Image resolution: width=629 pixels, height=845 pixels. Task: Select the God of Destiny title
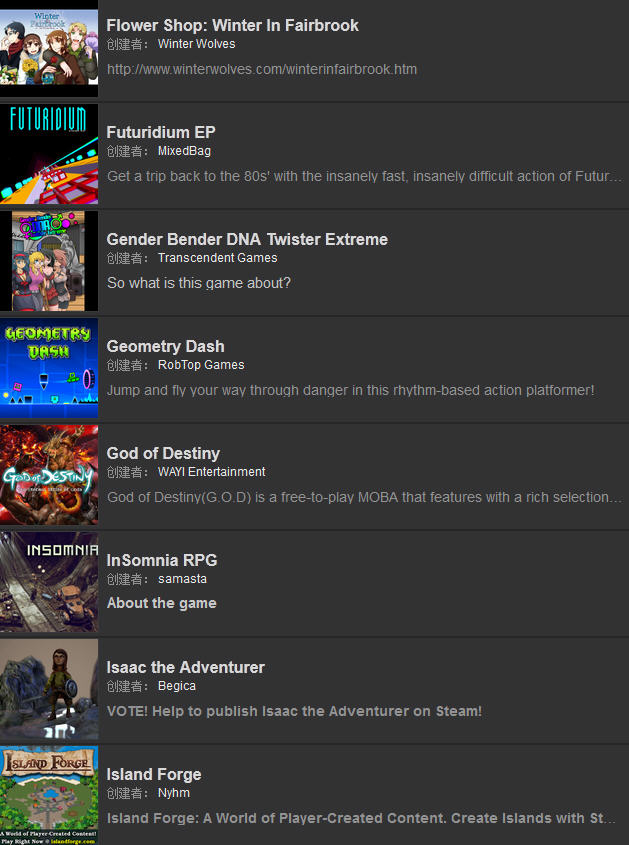point(163,453)
